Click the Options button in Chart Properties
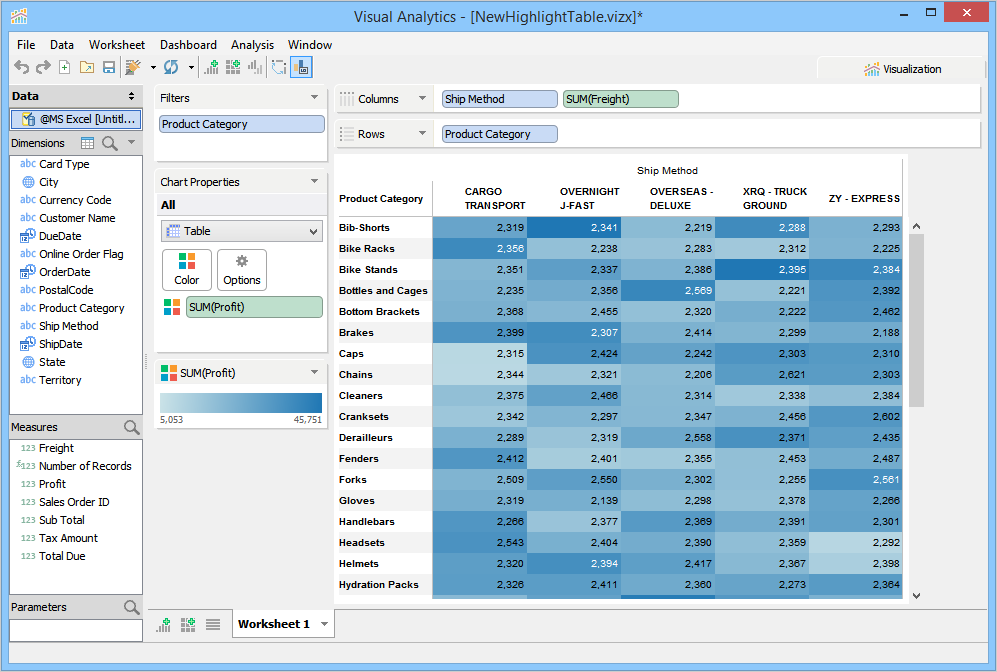This screenshot has width=997, height=672. [x=242, y=270]
